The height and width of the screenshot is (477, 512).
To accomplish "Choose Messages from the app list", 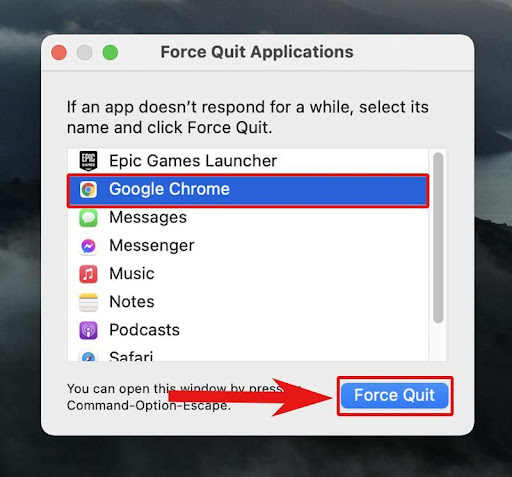I will 148,217.
